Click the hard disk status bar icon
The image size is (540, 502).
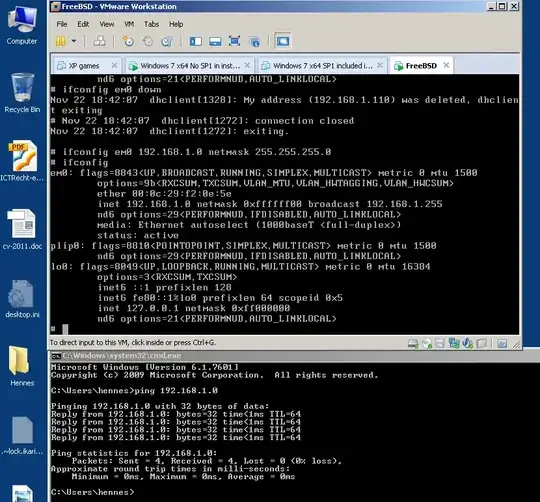click(x=413, y=343)
